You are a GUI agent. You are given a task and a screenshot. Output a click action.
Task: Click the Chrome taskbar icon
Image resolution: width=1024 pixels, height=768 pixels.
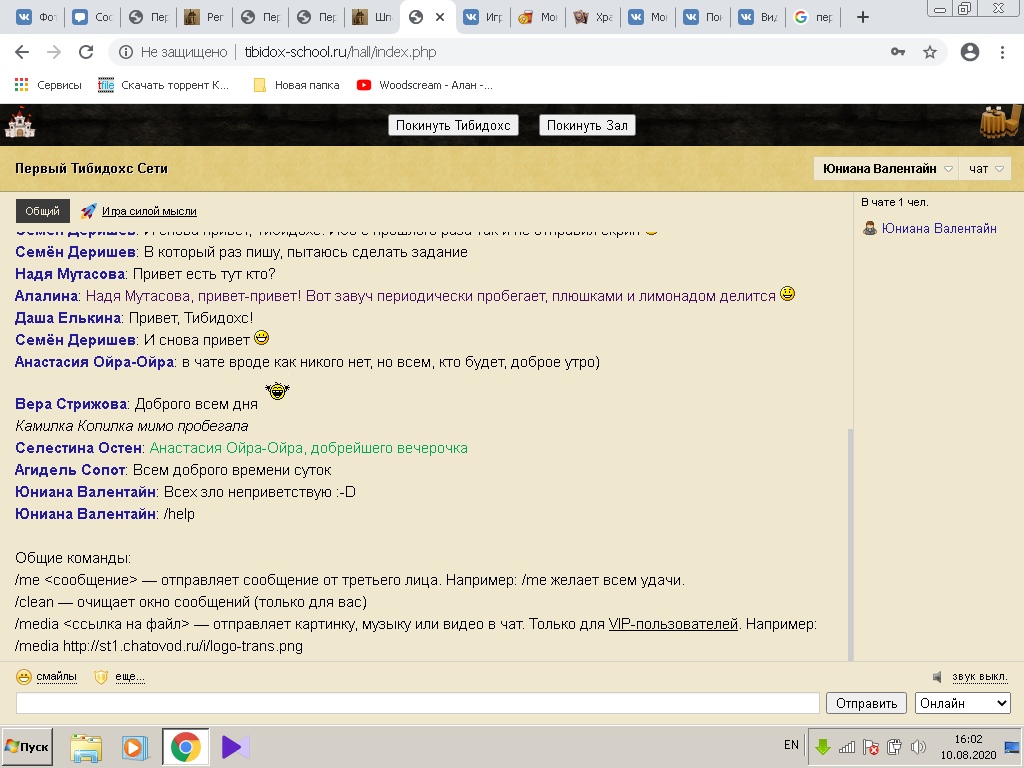185,747
